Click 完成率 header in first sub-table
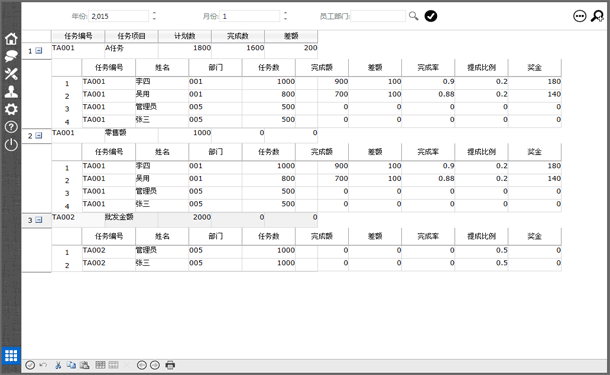The width and height of the screenshot is (610, 375). click(428, 68)
